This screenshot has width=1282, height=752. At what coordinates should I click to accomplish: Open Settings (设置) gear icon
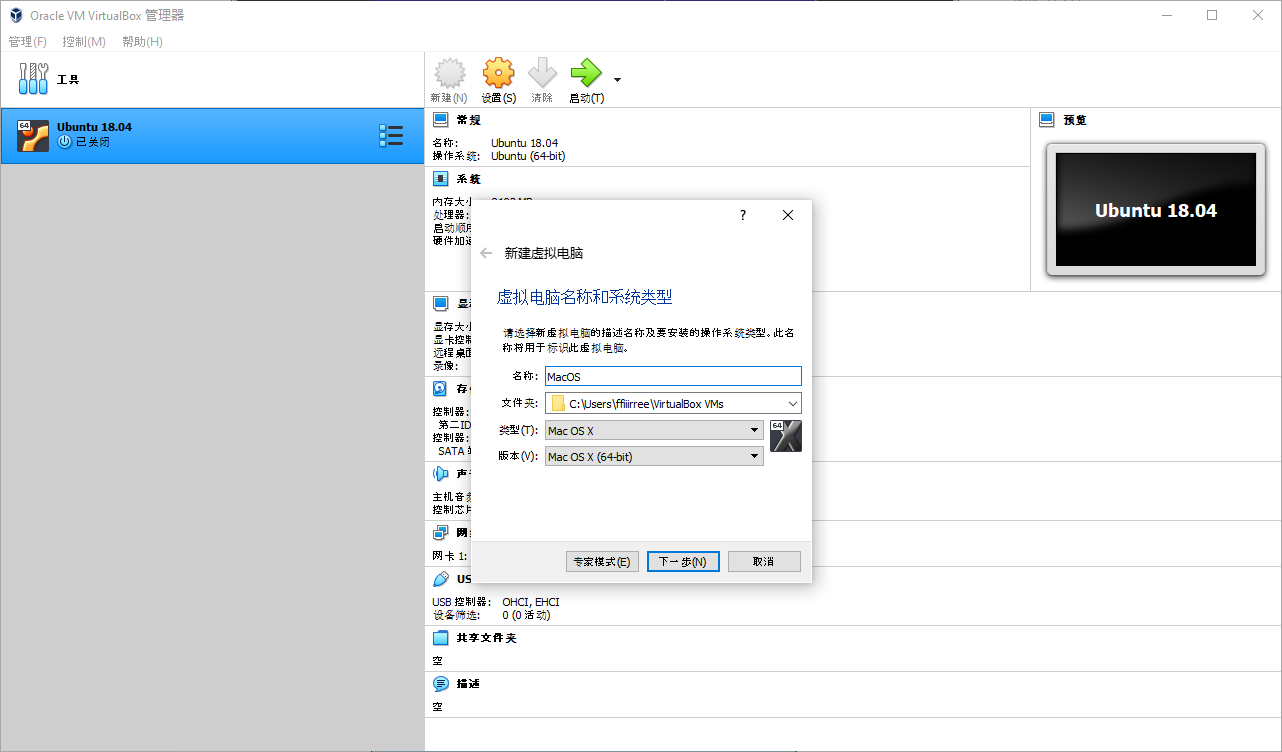498,73
